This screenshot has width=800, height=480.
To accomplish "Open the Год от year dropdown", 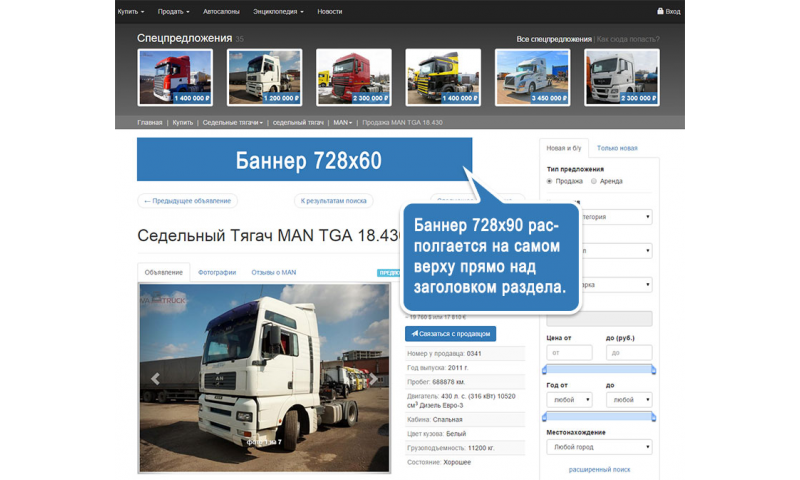I will click(x=569, y=399).
